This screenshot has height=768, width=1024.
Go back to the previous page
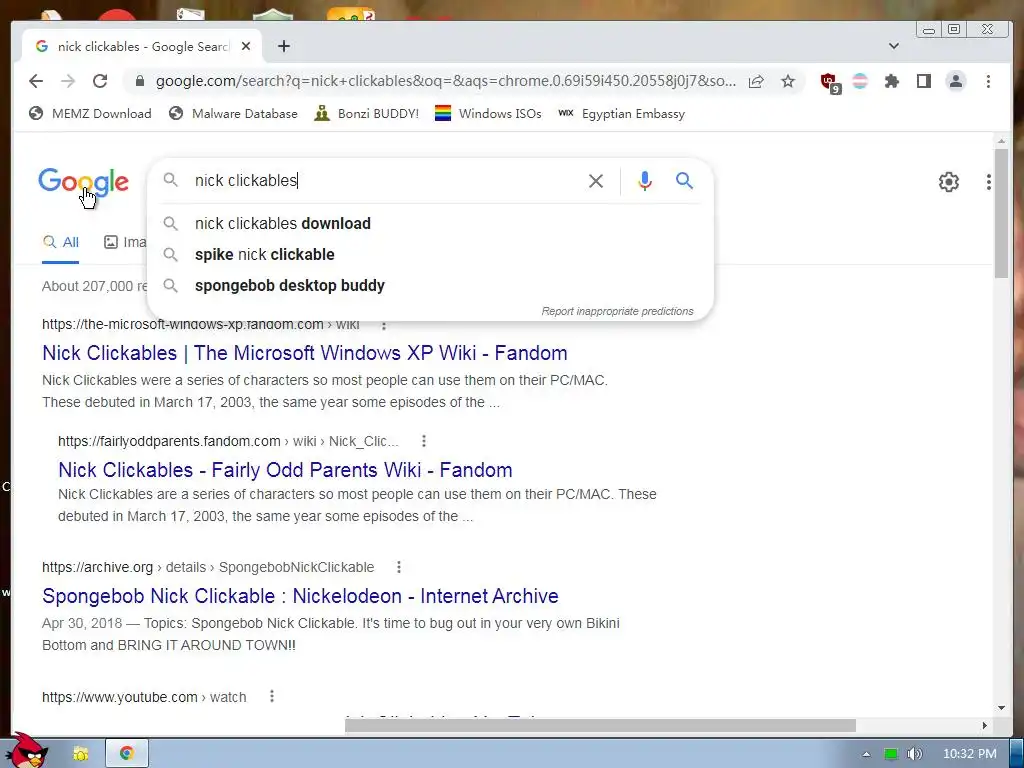36,81
